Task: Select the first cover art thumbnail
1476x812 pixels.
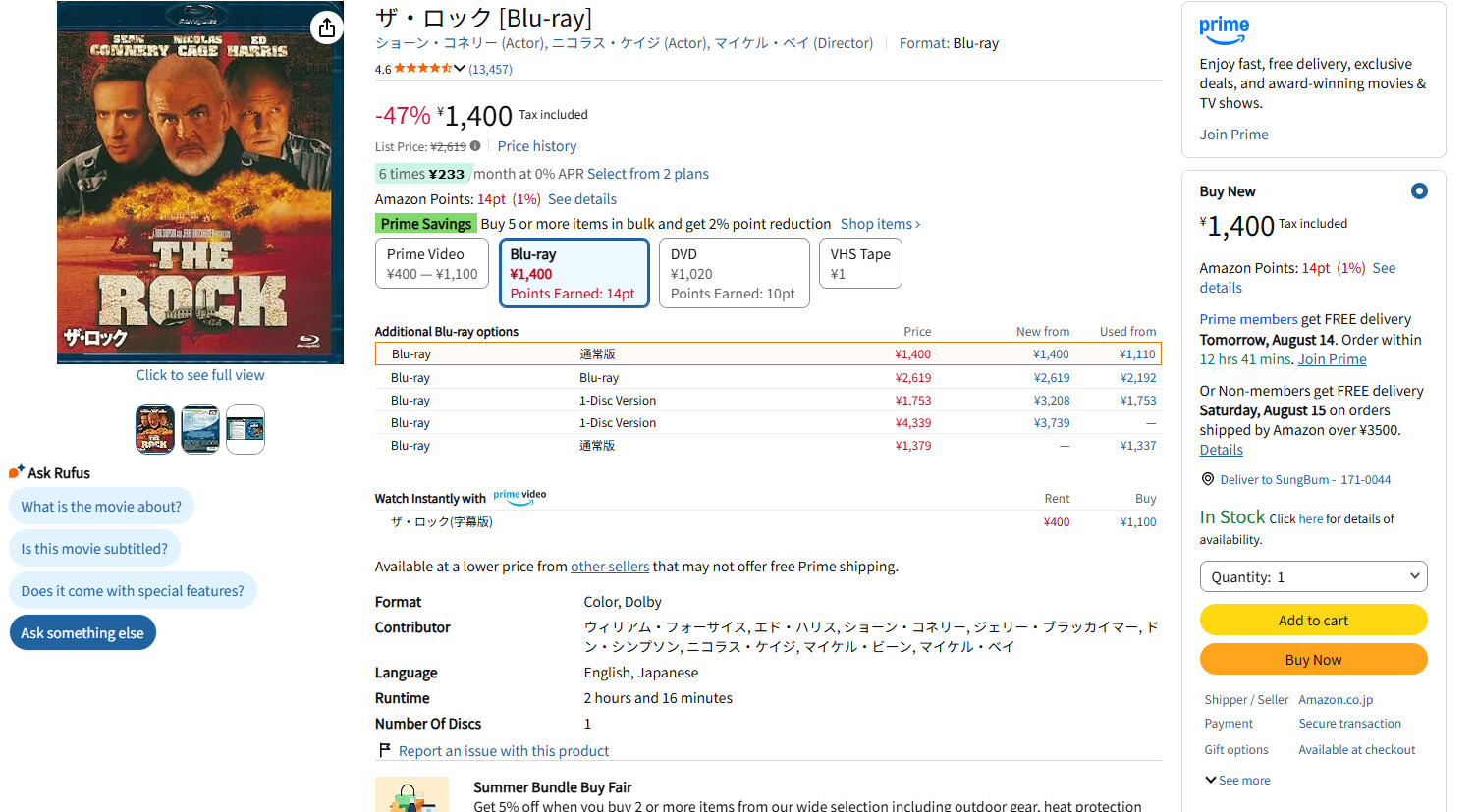Action: [x=155, y=429]
